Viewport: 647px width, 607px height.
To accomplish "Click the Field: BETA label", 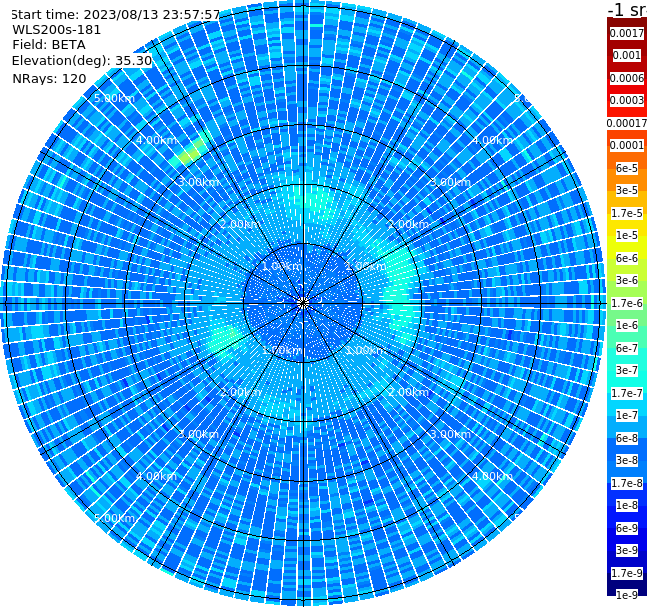I will [49, 45].
